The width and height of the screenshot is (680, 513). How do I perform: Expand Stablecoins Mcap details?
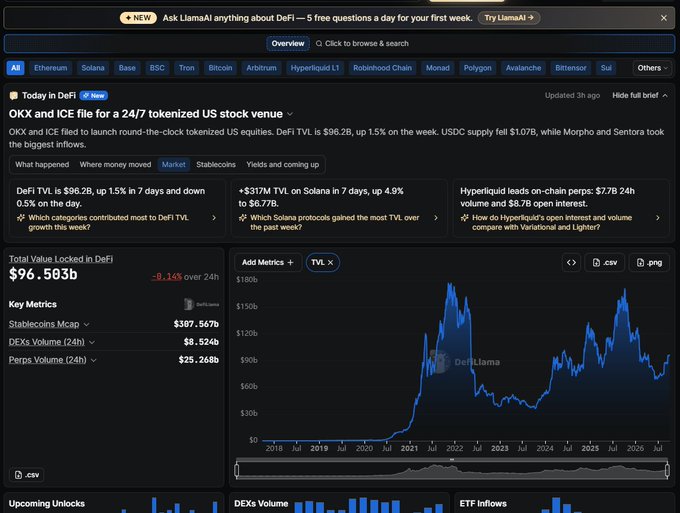pyautogui.click(x=86, y=324)
